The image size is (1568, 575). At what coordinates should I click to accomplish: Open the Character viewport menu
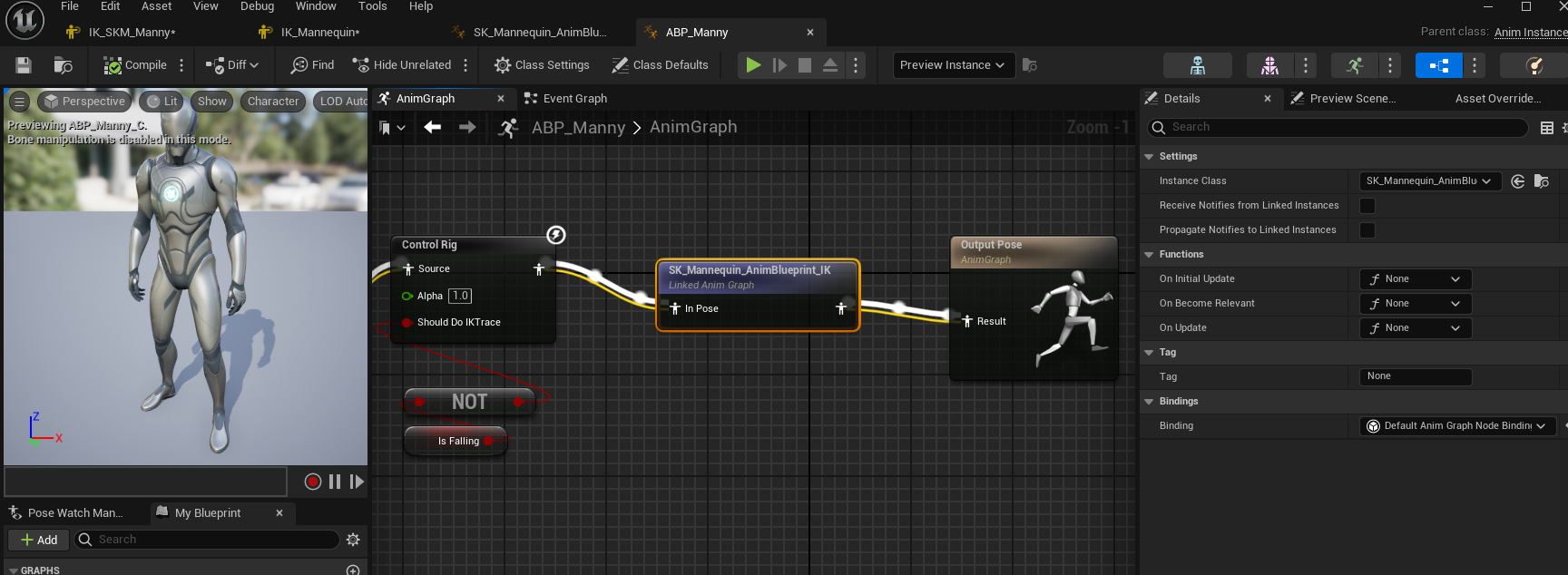[x=273, y=102]
